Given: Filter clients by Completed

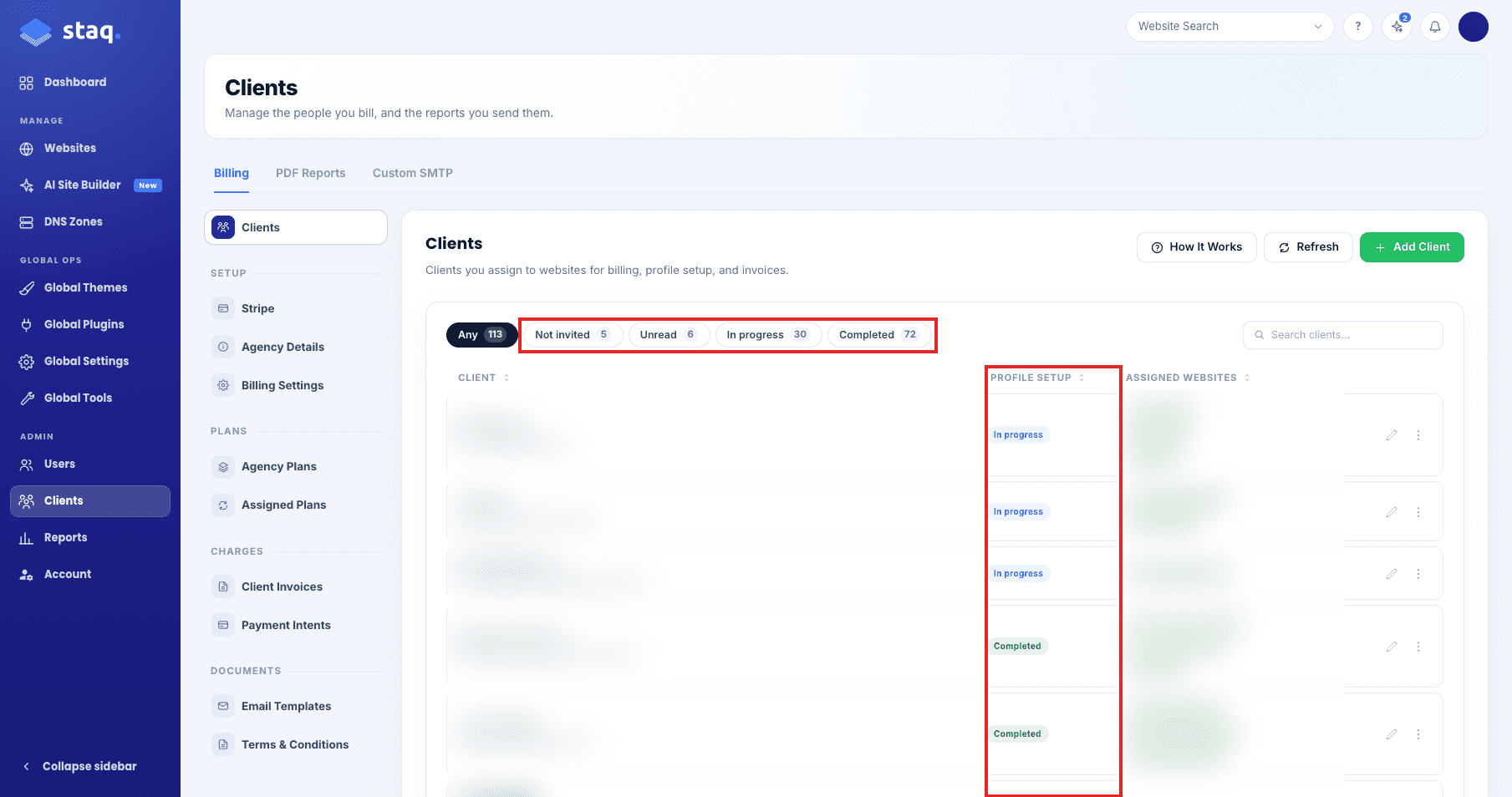Looking at the screenshot, I should point(879,335).
